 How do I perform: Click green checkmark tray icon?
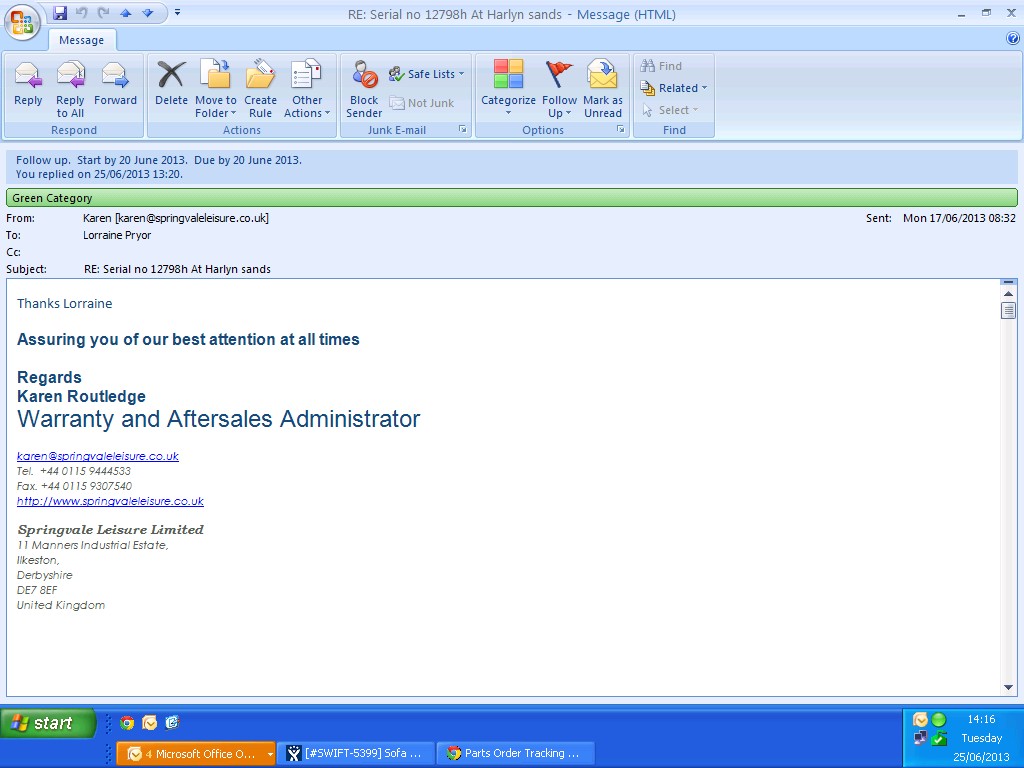[939, 739]
